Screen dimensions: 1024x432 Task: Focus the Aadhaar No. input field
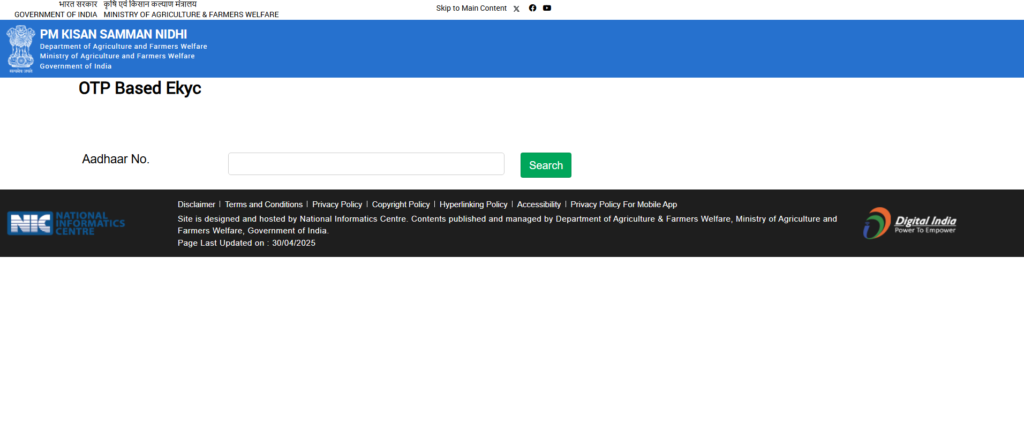366,164
